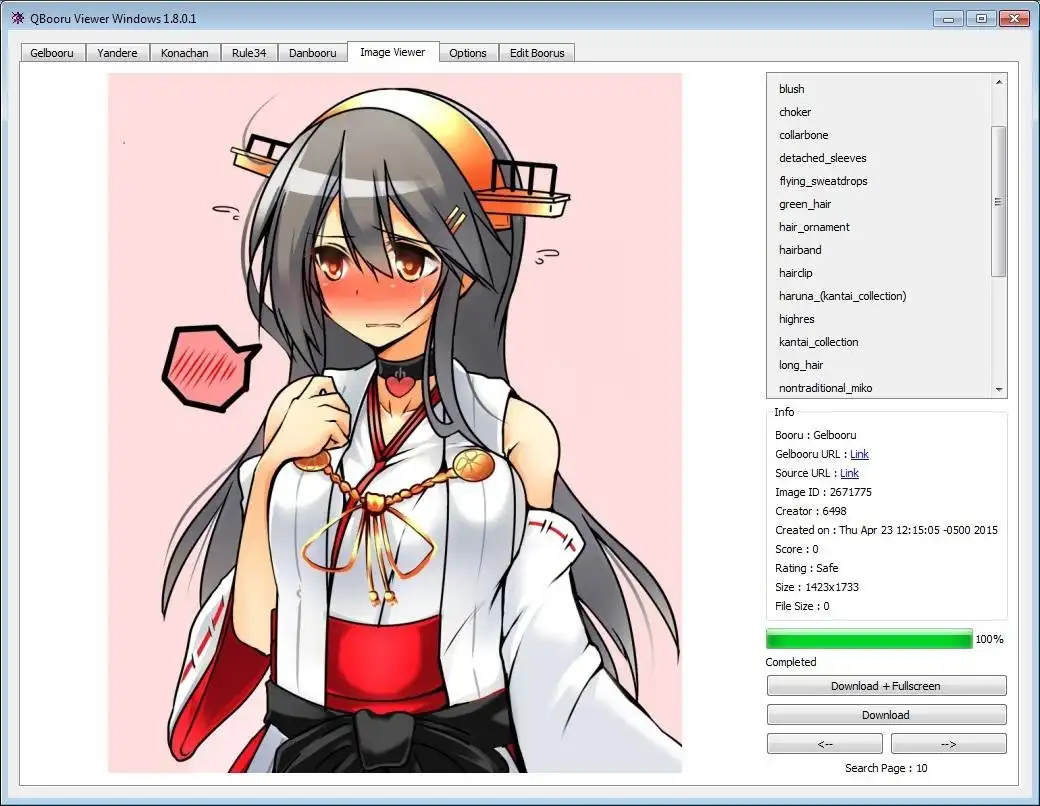Select the kantai_collection tag
Screen dimensions: 1040x806
tap(818, 342)
